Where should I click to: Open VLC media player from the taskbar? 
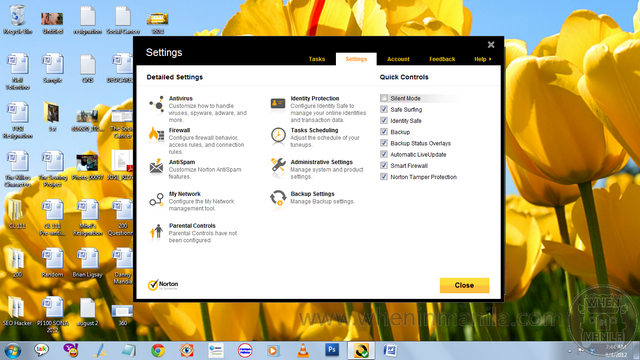click(303, 350)
